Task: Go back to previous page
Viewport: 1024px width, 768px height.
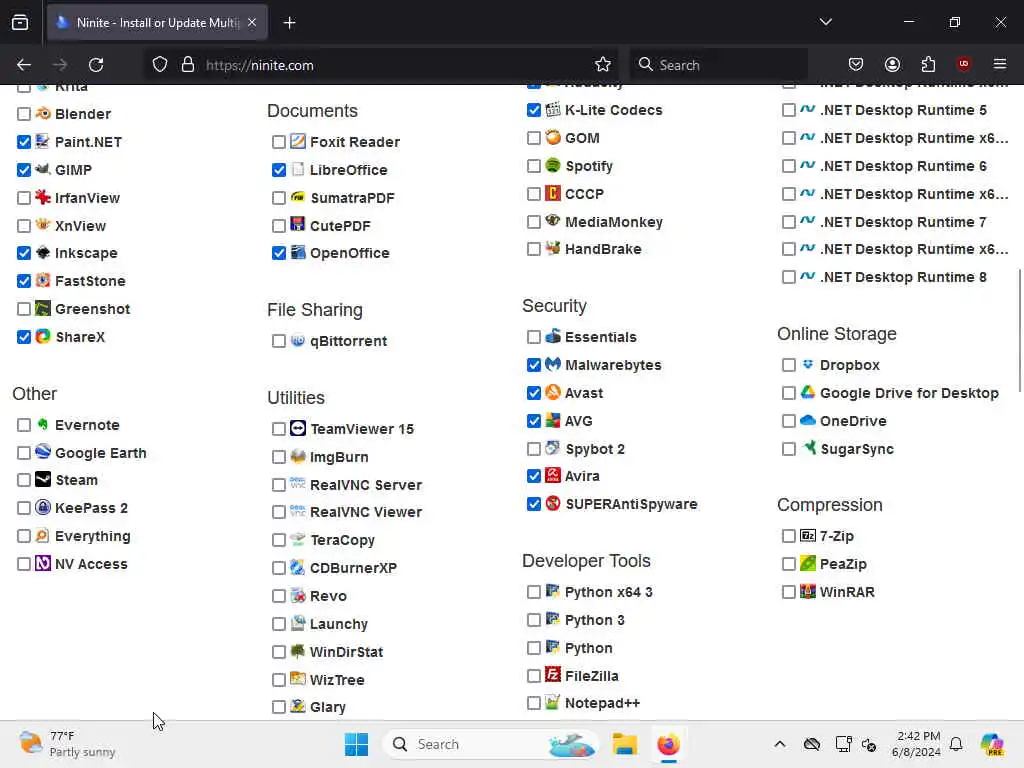Action: coord(24,64)
